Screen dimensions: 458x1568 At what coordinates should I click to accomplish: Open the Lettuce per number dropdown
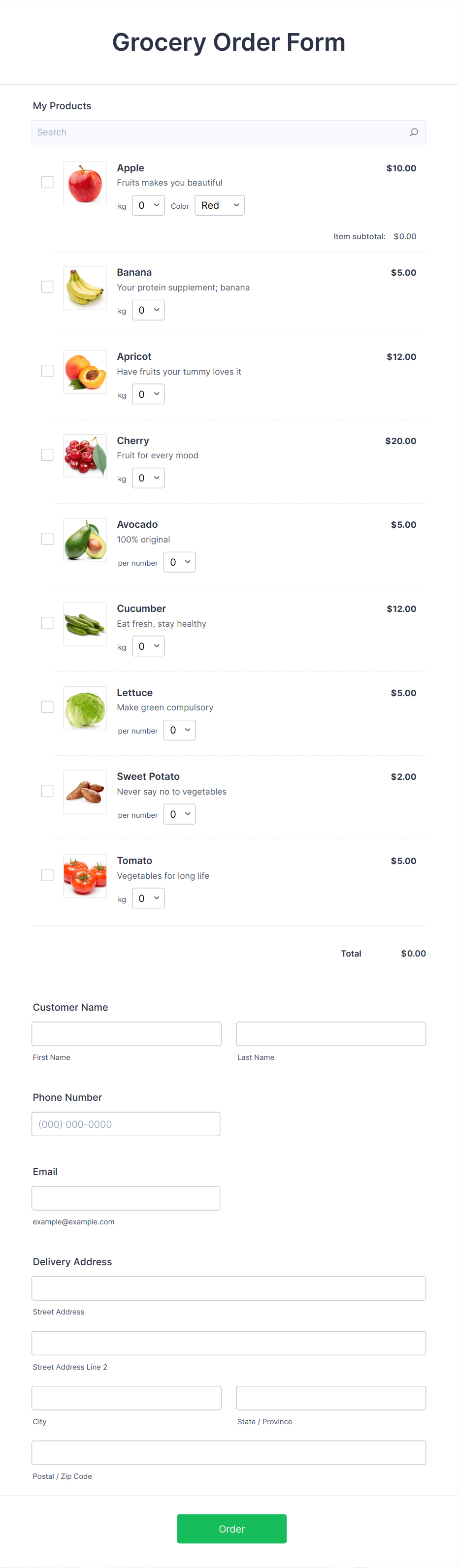pyautogui.click(x=179, y=730)
